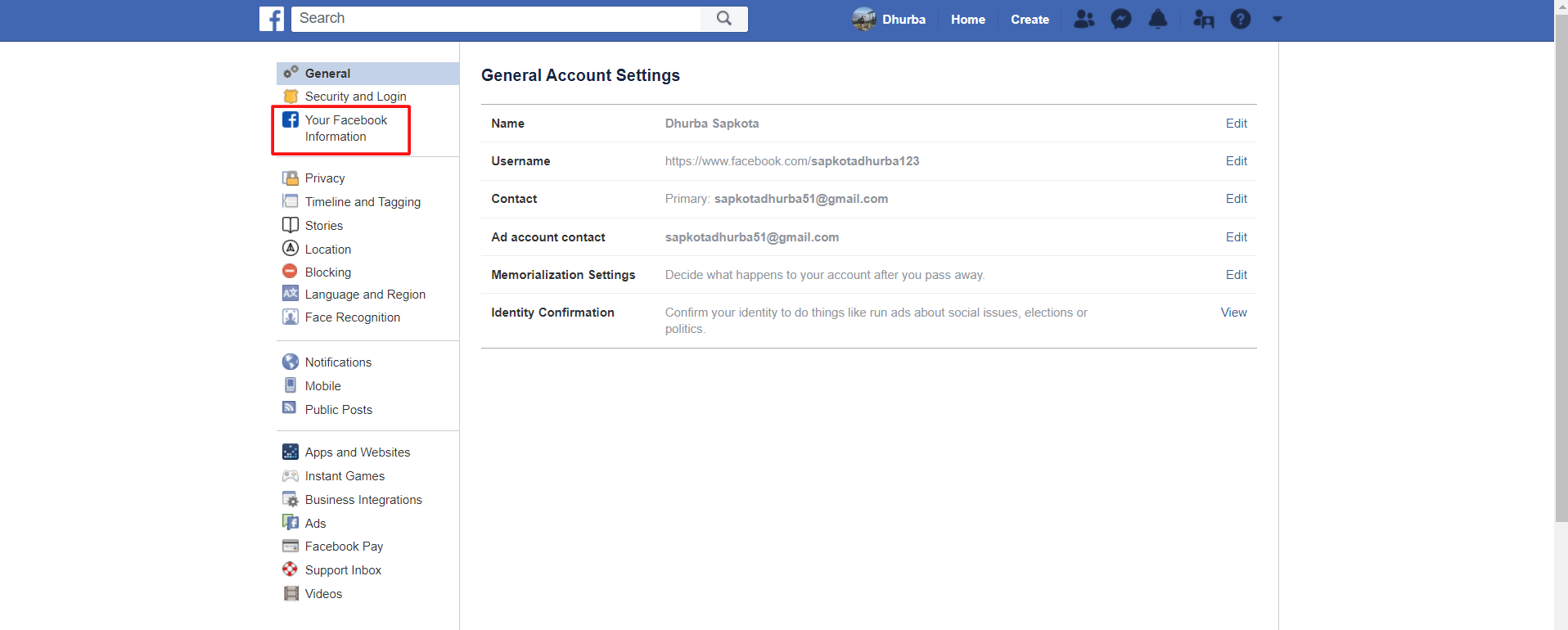Click the friends privacy shortcut icon
Screen dimensions: 1568x630
pyautogui.click(x=1204, y=19)
